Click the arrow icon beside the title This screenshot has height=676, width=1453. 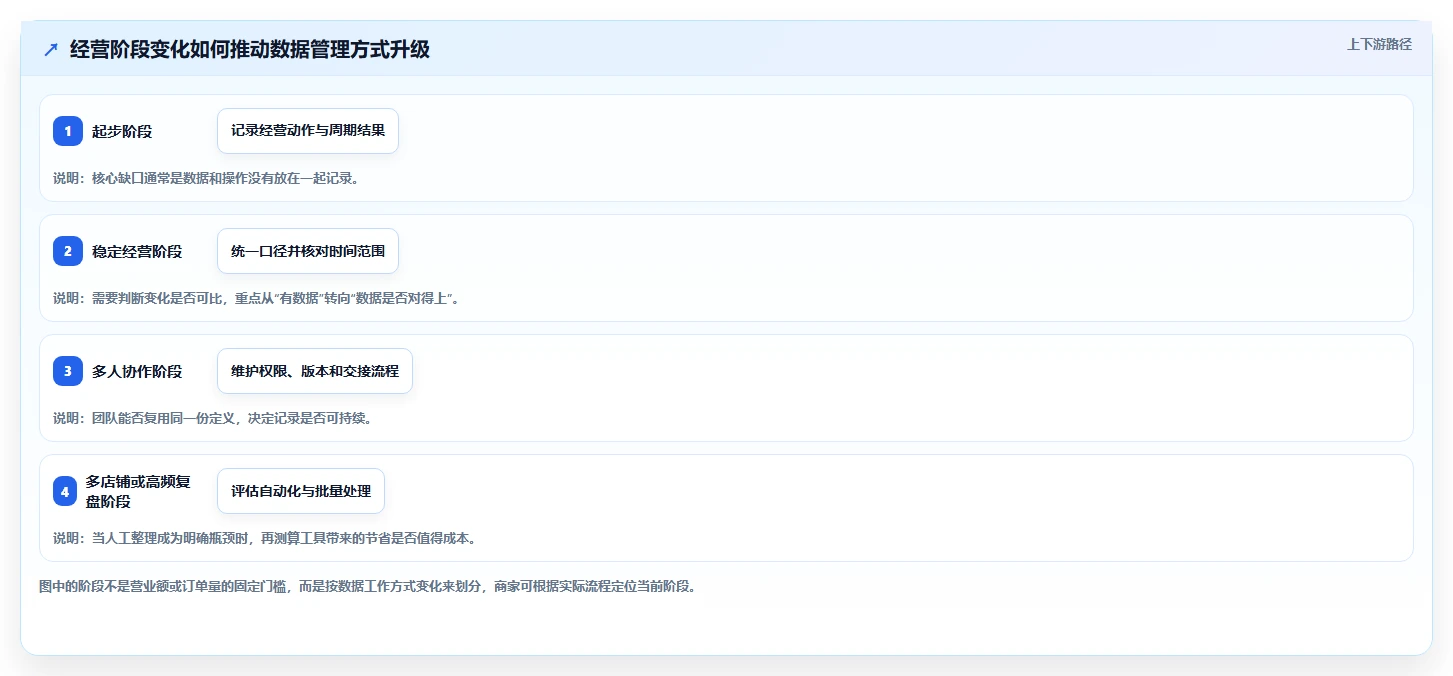[51, 50]
